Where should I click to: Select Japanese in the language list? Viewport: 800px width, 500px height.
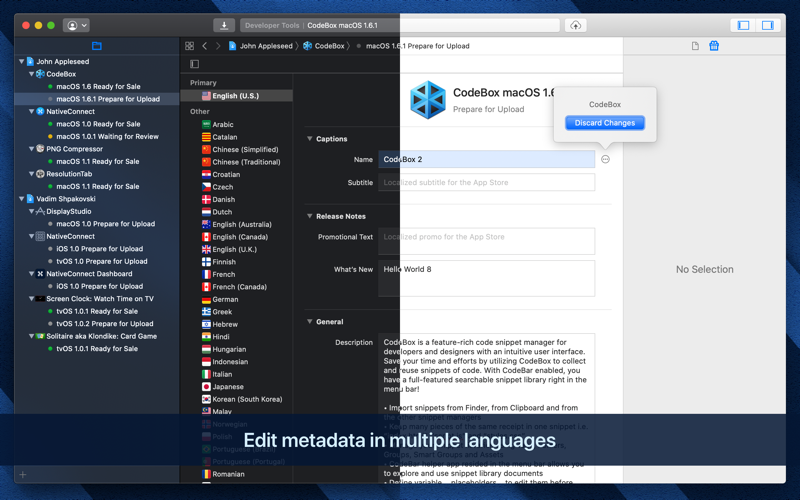tap(228, 387)
